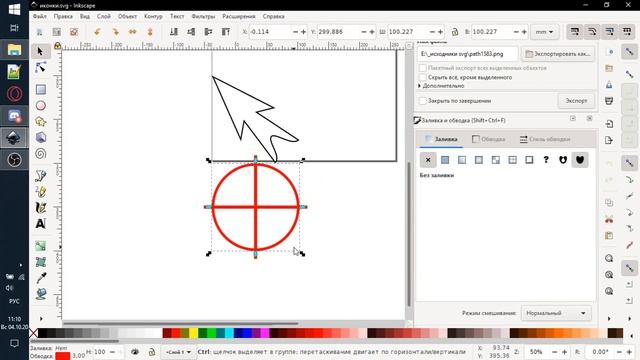Image resolution: width=640 pixels, height=360 pixels.
Task: Click the export filename field
Action: point(467,54)
